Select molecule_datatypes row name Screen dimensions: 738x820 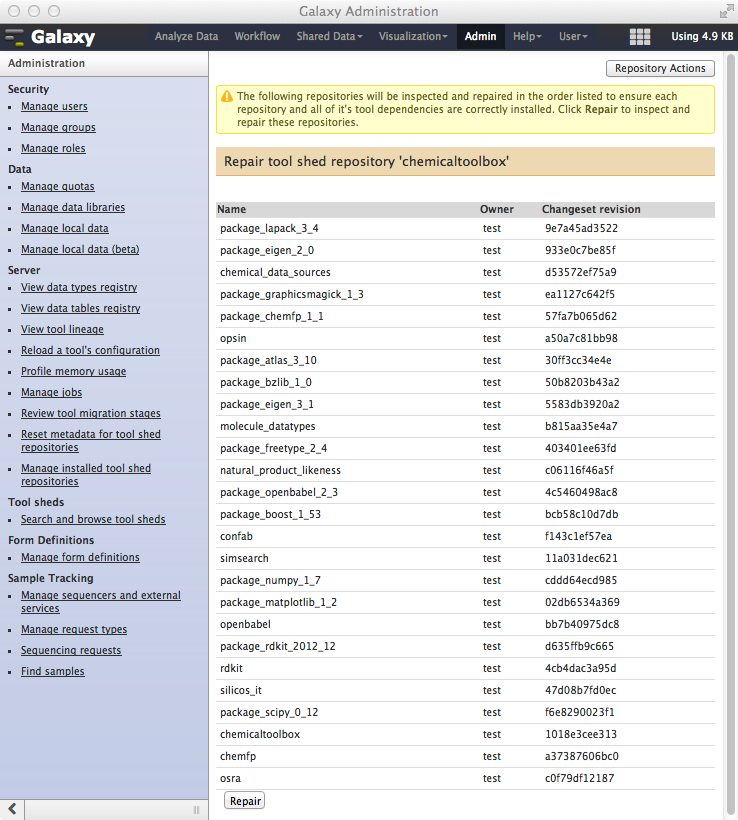point(267,426)
